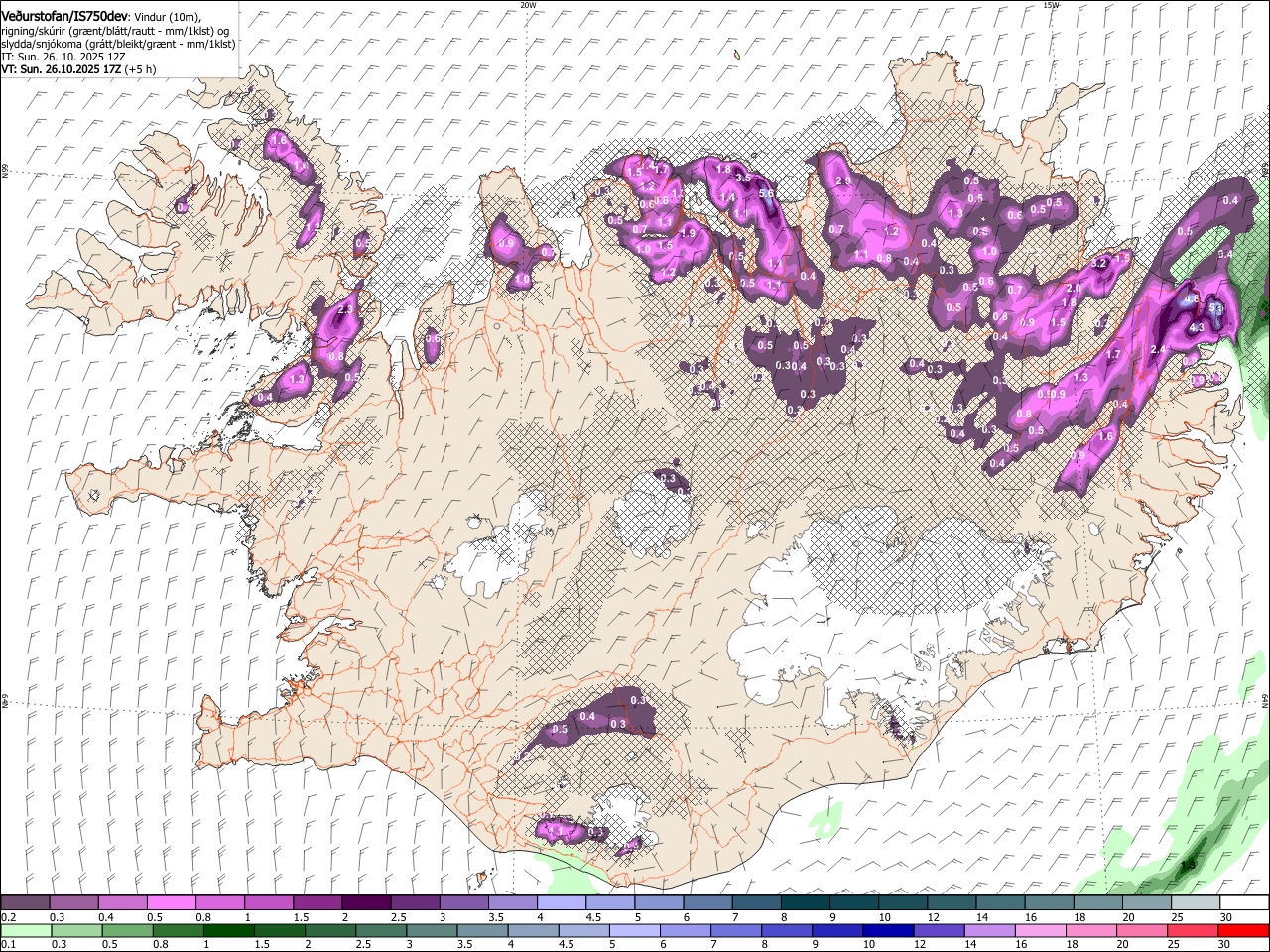The image size is (1270, 952).
Task: Click the Veðurstofan/IS750dev title text
Action: (64, 16)
